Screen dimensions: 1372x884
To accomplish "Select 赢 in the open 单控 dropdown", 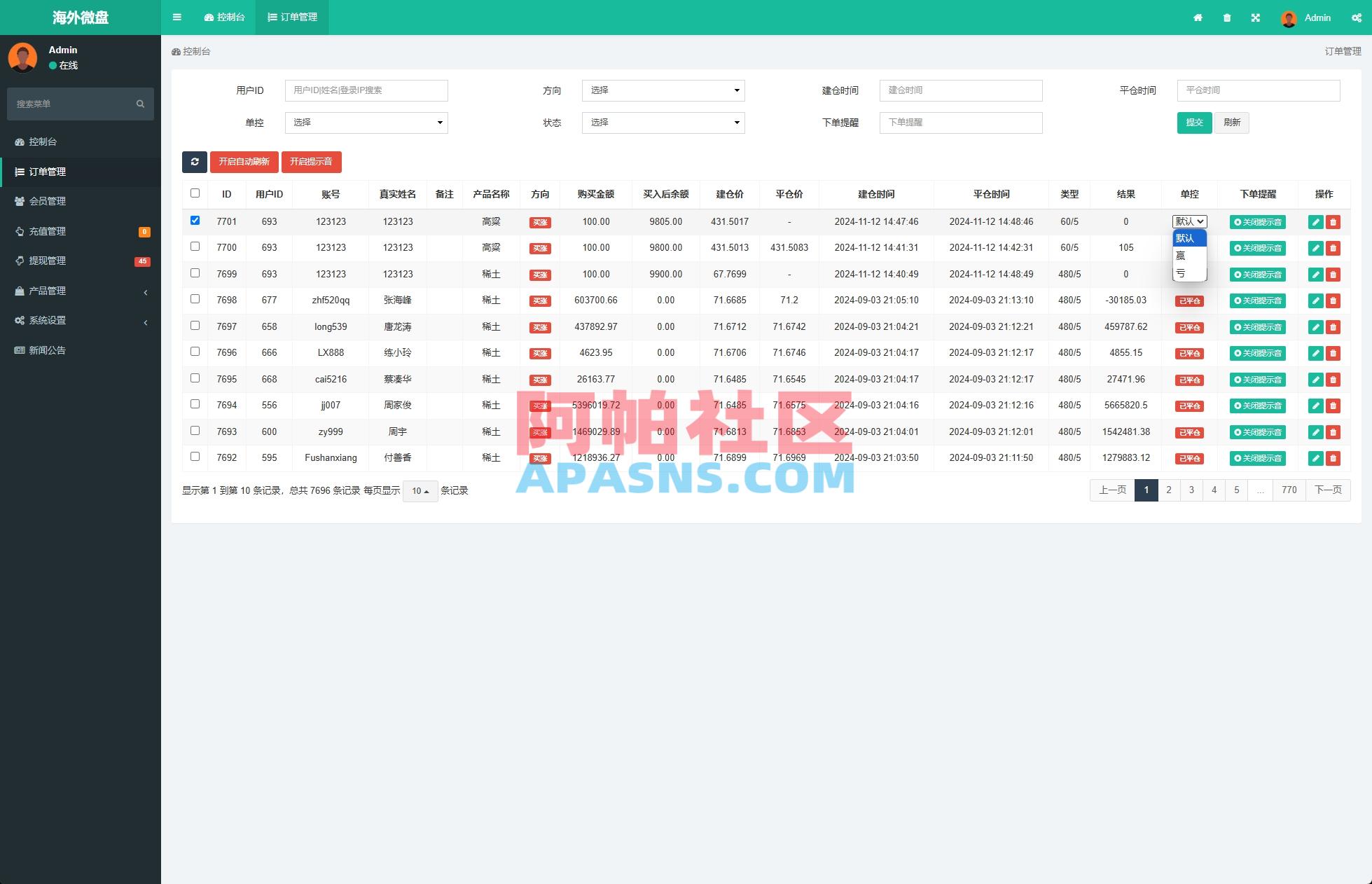I will coord(1182,256).
